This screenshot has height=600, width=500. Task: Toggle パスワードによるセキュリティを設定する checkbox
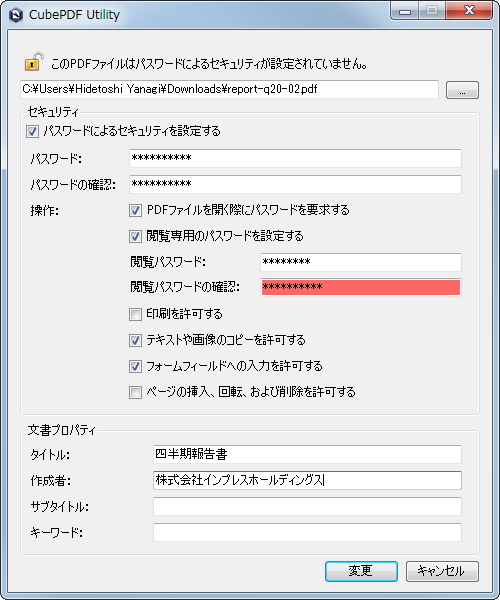(32, 132)
